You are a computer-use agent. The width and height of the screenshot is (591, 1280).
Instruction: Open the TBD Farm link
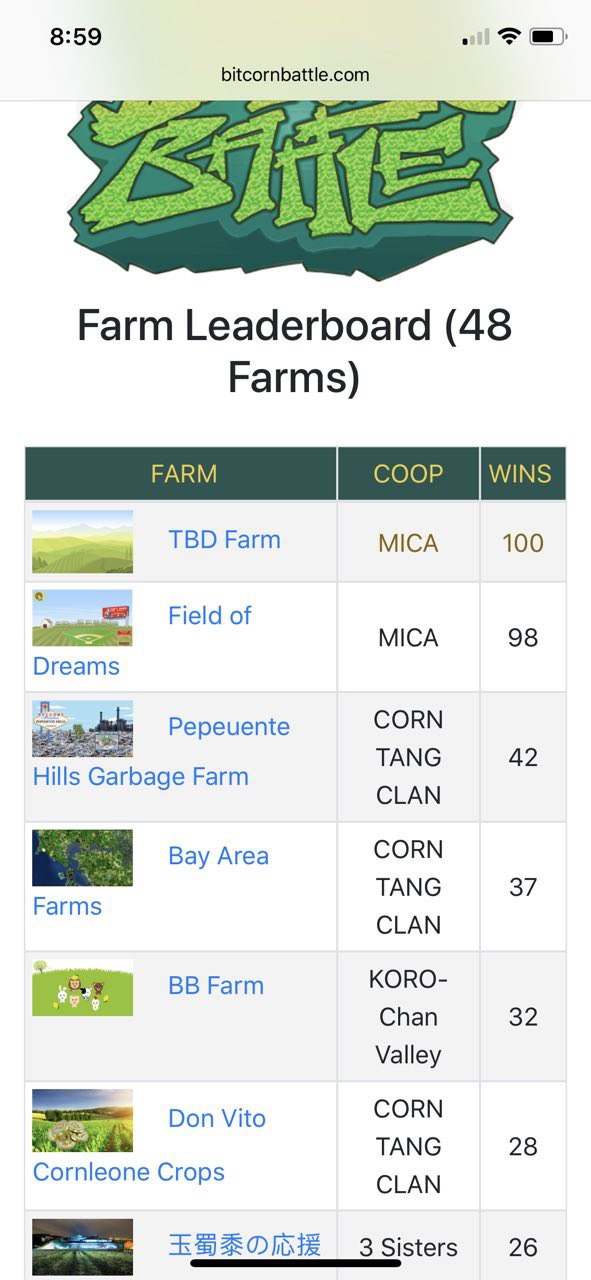click(224, 540)
